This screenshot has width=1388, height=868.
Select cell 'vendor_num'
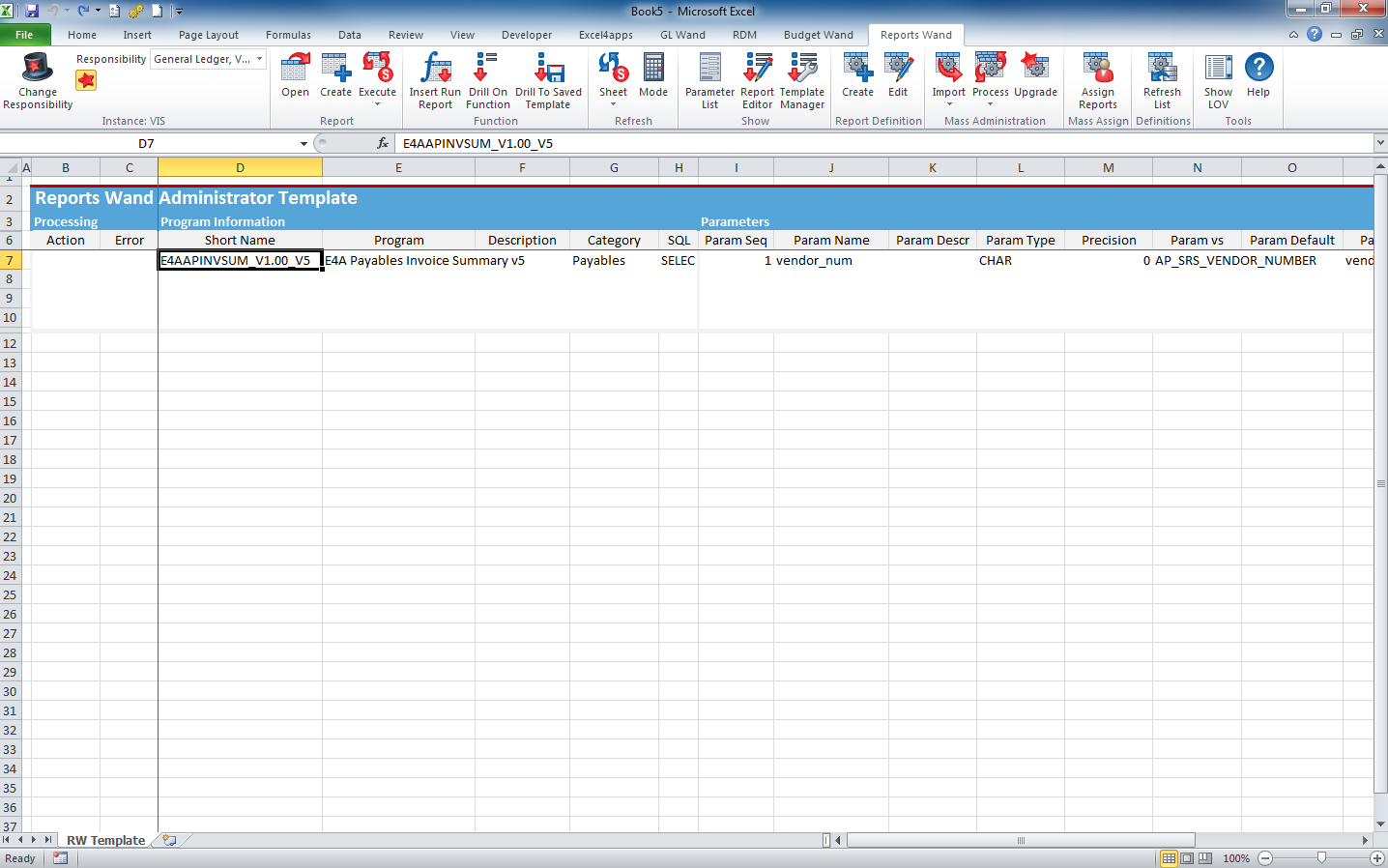(x=831, y=260)
